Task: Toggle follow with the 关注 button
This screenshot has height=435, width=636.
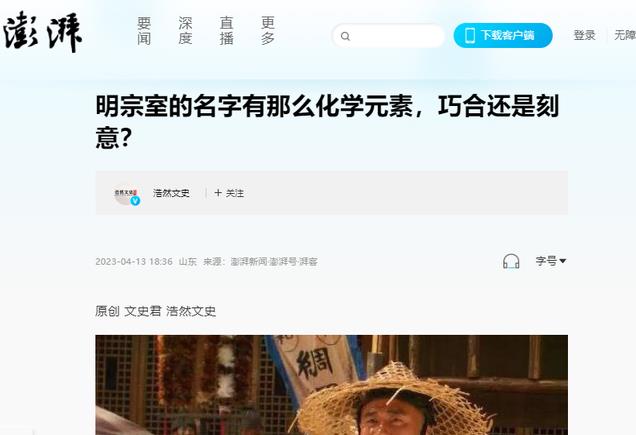Action: pos(229,193)
